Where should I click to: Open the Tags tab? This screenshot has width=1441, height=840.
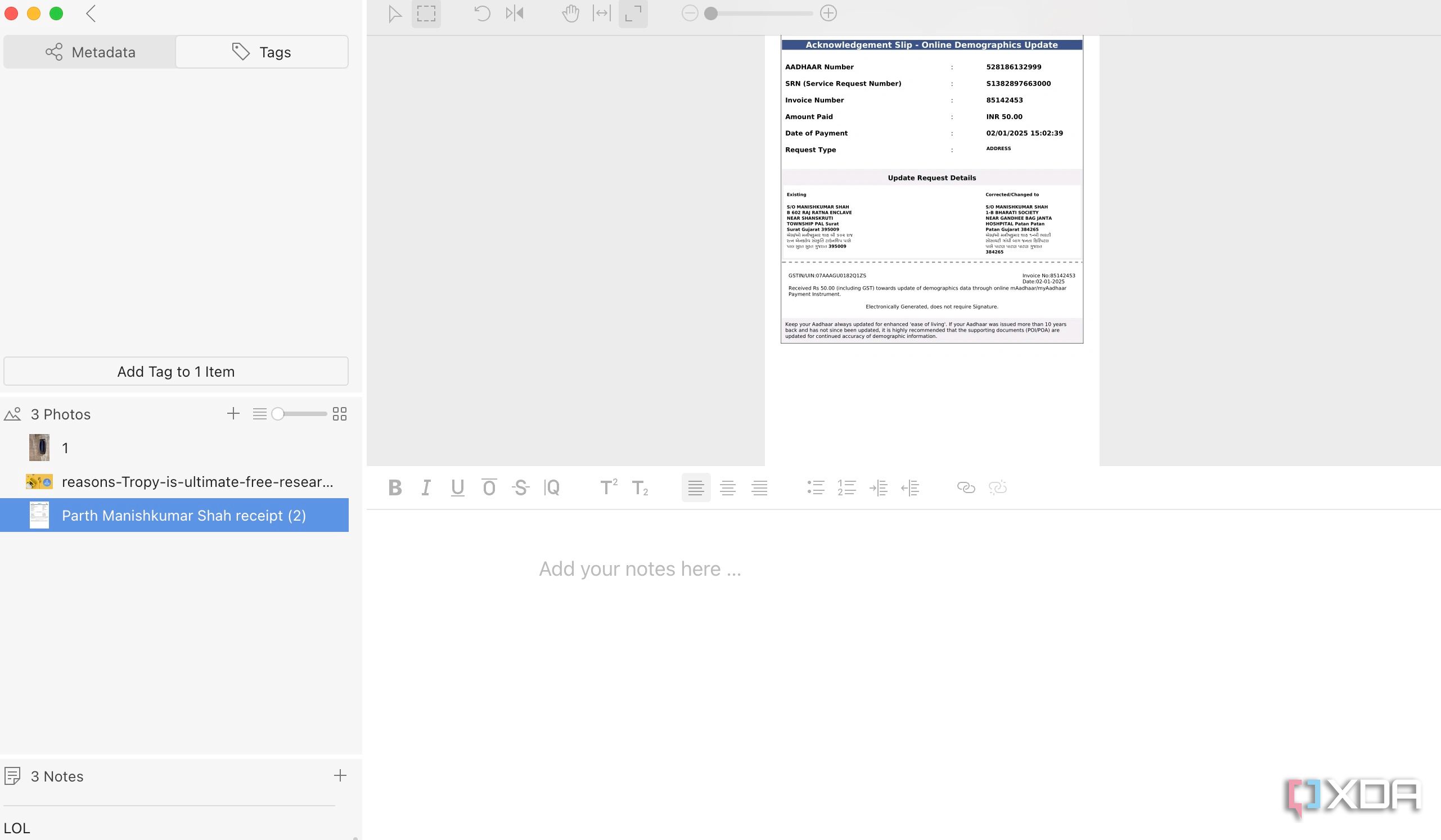[262, 52]
